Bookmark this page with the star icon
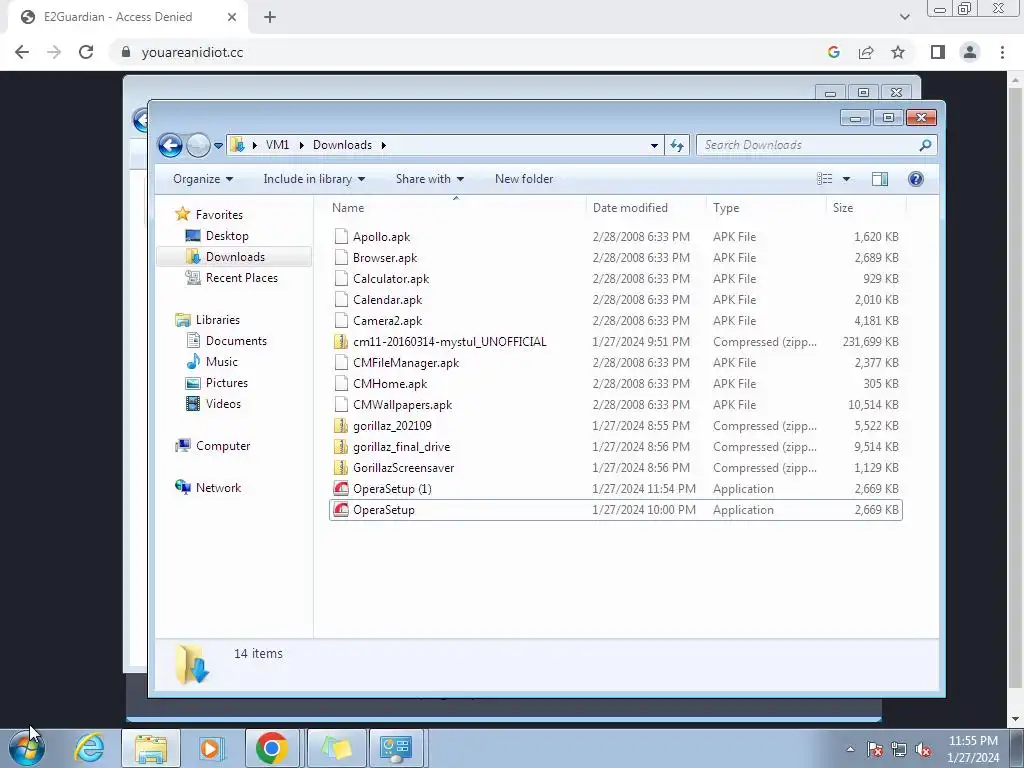The width and height of the screenshot is (1024, 768). (x=898, y=52)
